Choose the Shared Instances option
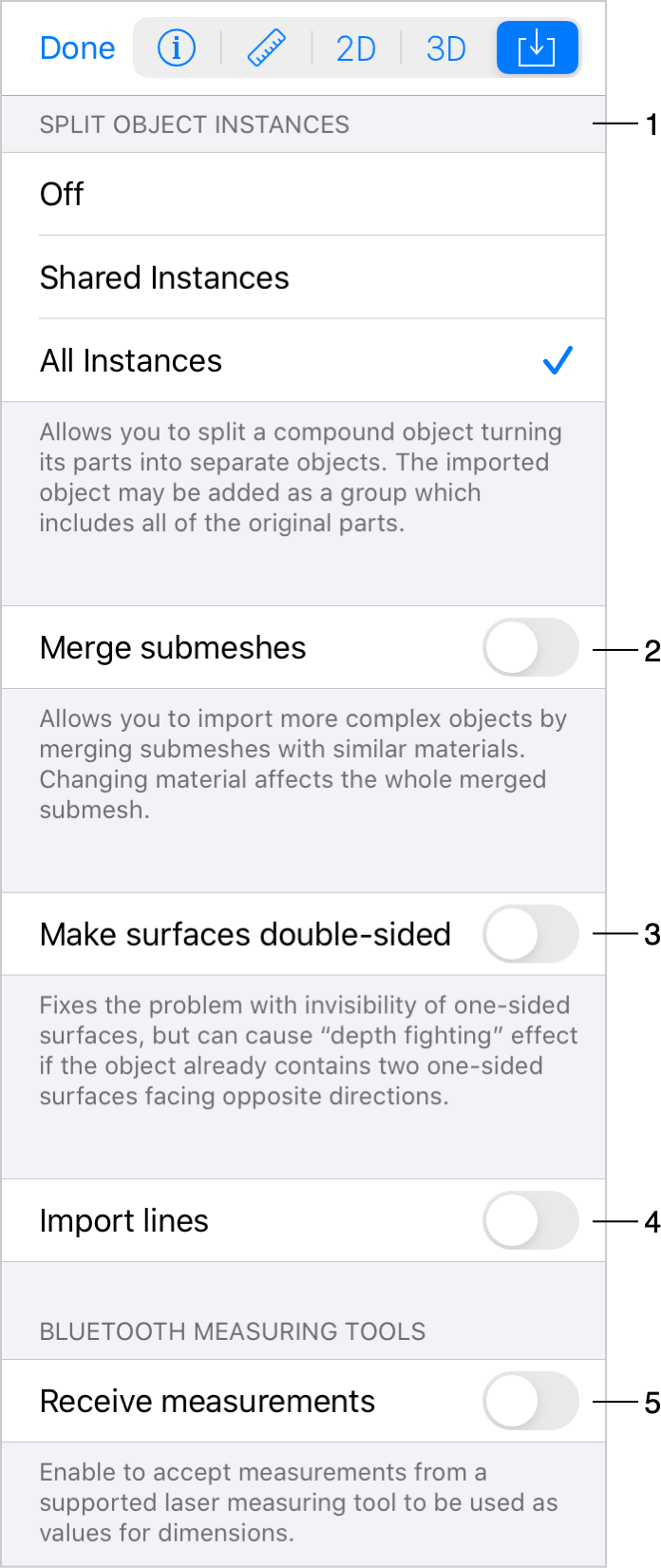The height and width of the screenshot is (1568, 661). point(164,278)
